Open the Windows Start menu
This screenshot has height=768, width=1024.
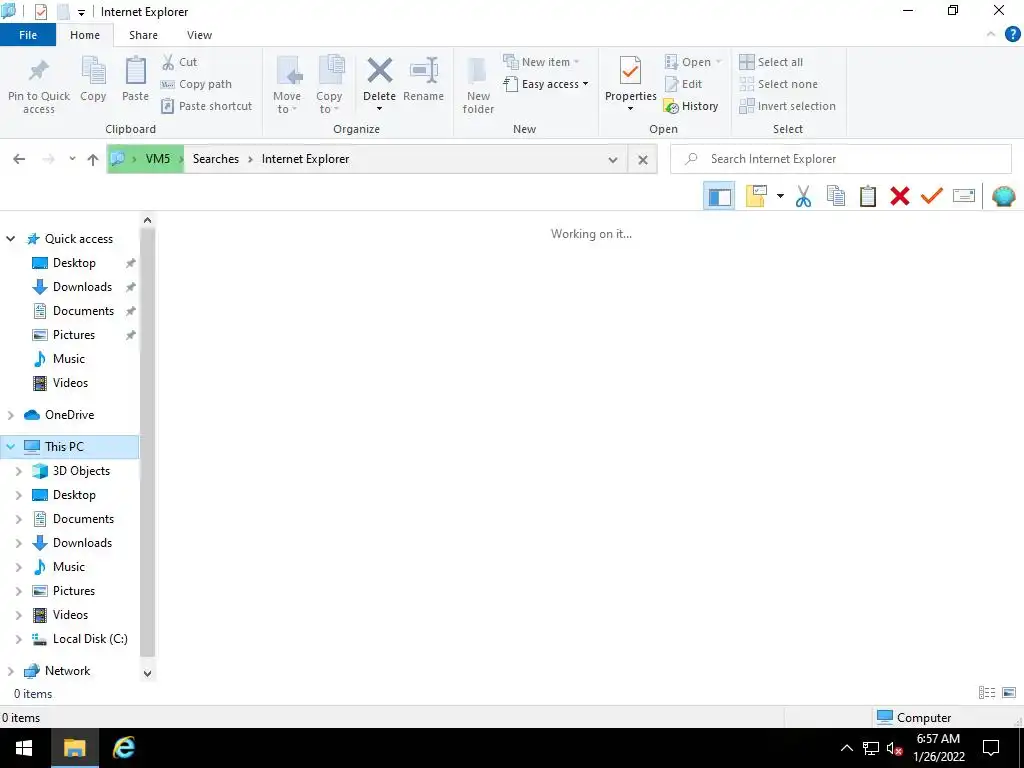(x=24, y=748)
